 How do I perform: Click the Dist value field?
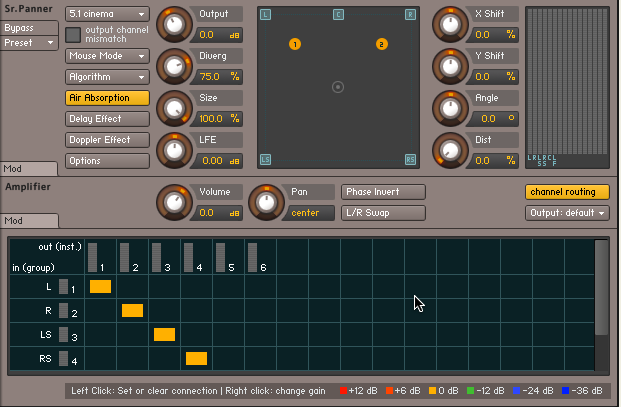493,161
